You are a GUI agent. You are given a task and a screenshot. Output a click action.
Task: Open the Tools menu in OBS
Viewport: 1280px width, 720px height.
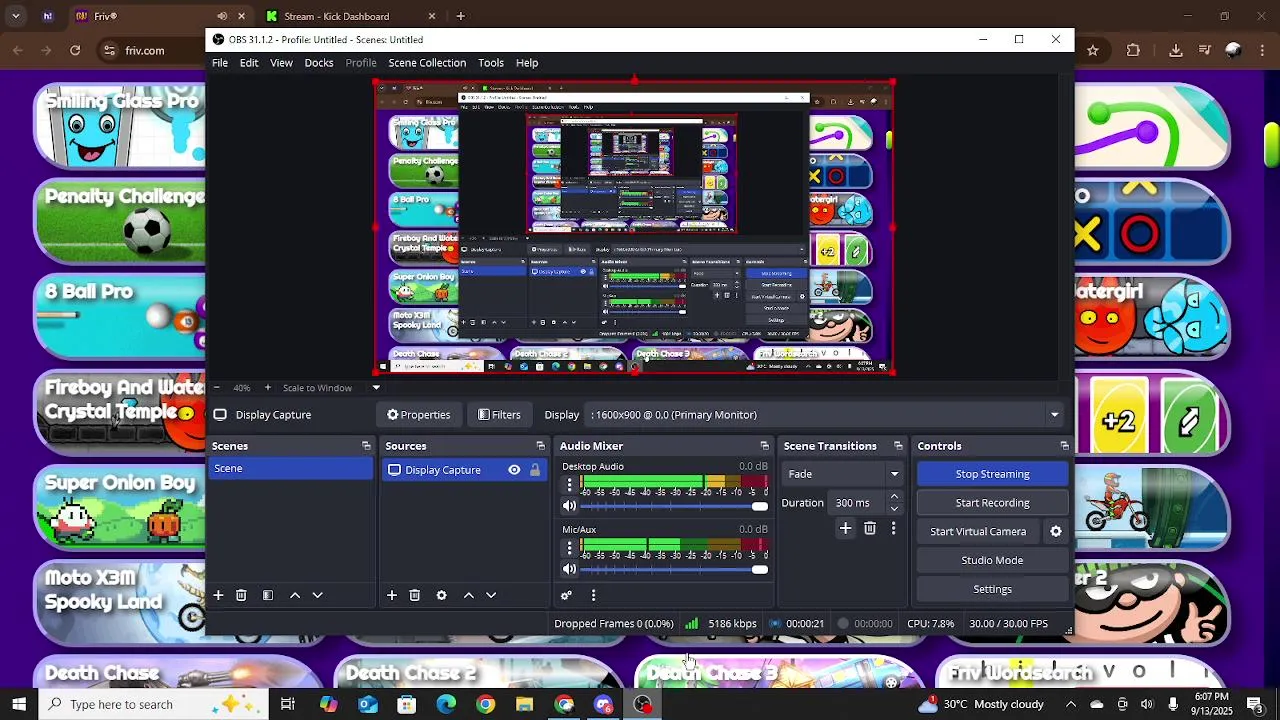tap(491, 63)
